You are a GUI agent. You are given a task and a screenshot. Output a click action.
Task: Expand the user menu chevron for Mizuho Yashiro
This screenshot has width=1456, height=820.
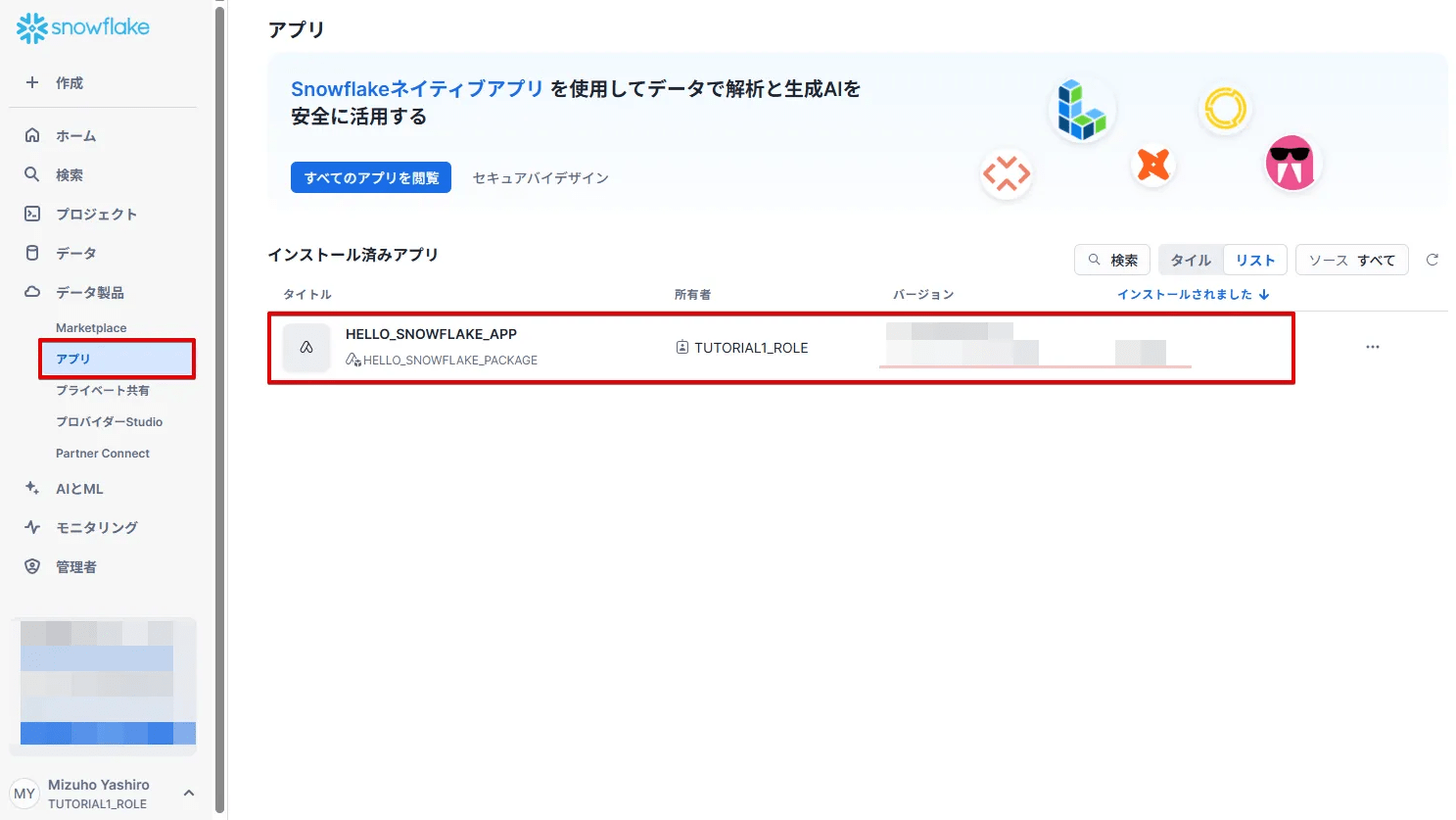pos(189,794)
